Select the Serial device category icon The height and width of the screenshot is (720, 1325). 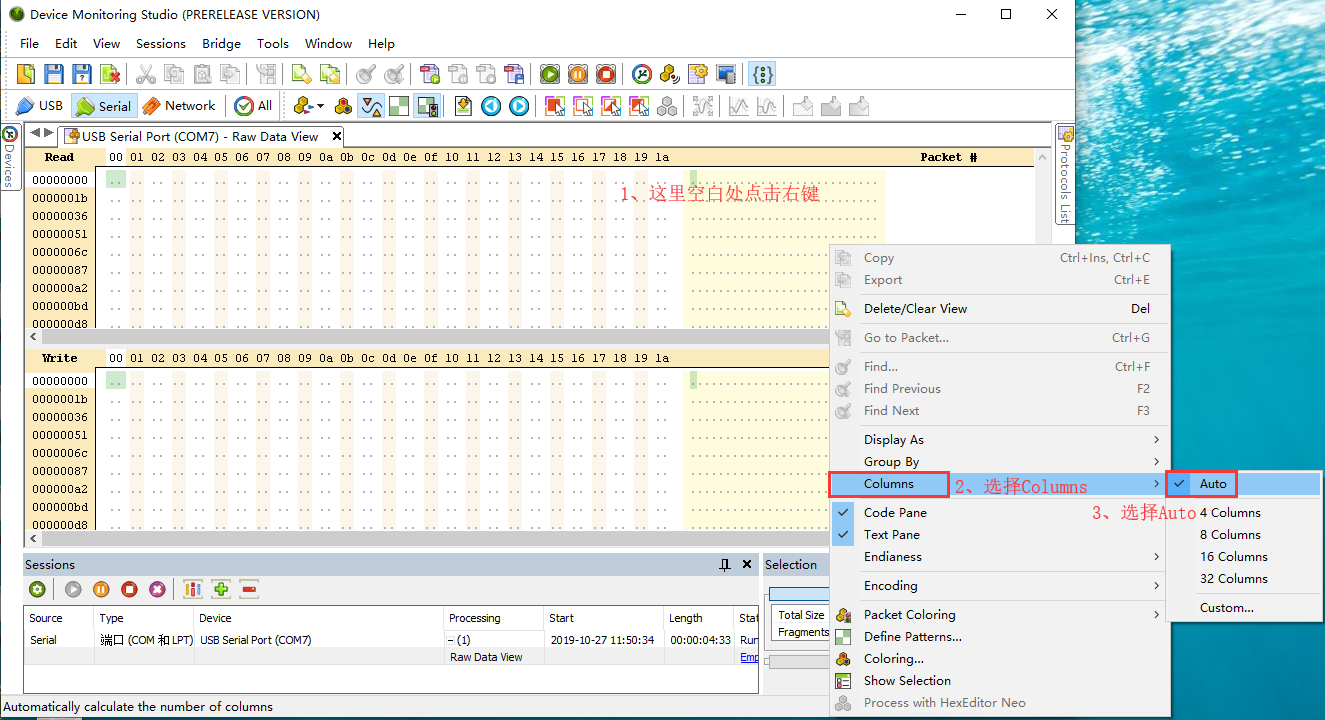[x=103, y=105]
